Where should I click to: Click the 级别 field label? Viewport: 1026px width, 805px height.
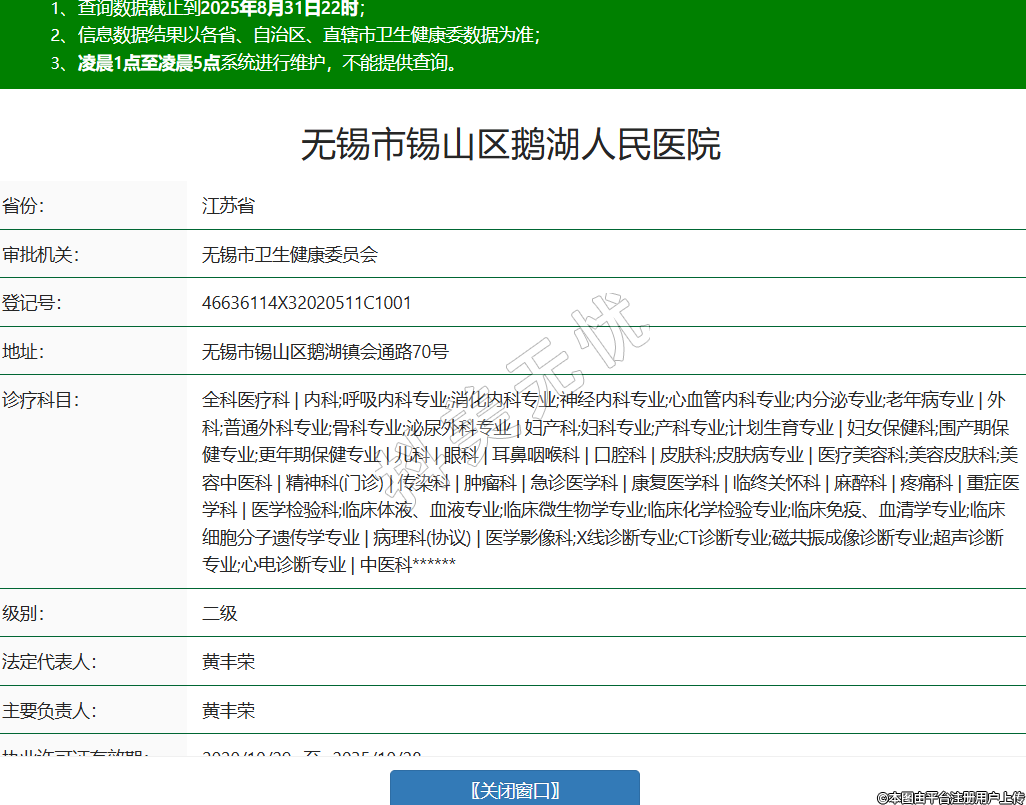24,613
